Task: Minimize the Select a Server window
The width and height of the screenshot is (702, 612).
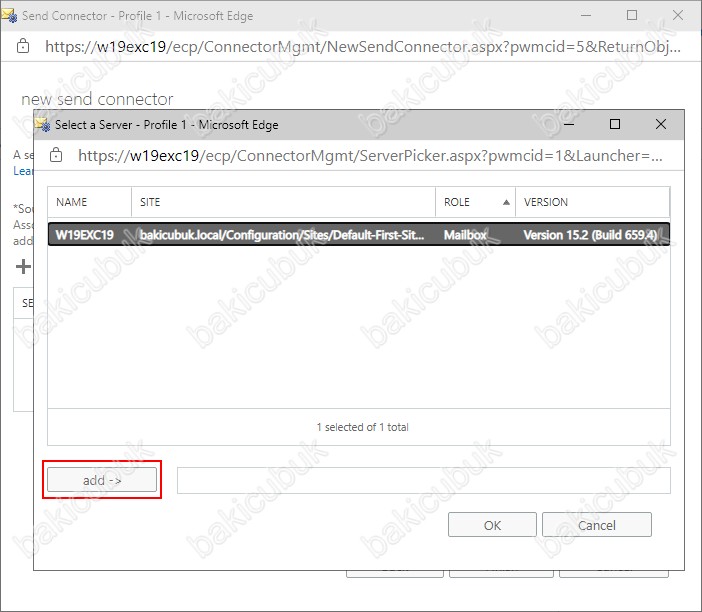Action: click(569, 124)
